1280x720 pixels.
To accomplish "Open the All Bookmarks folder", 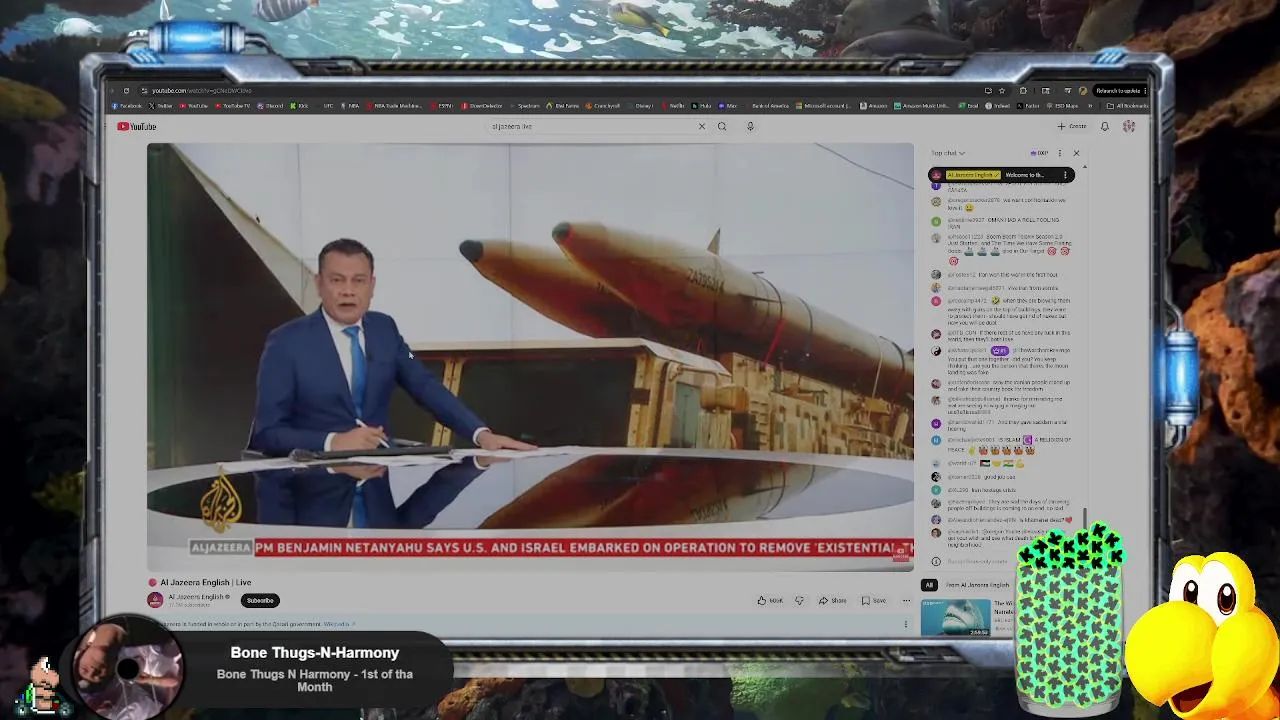I will click(x=1128, y=106).
